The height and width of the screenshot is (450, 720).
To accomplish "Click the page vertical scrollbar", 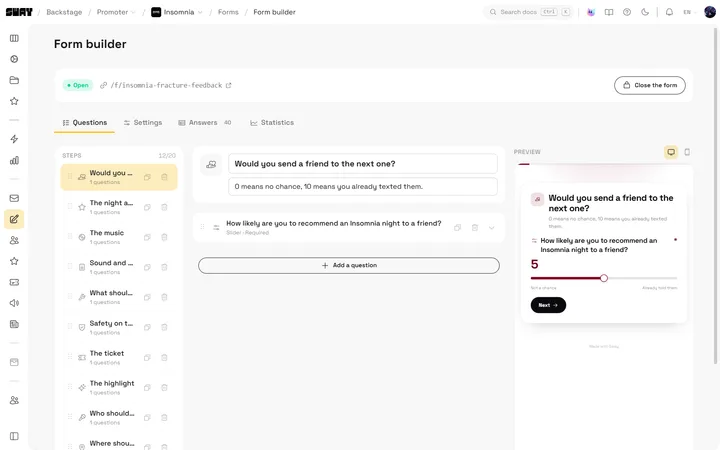I will pos(715,195).
